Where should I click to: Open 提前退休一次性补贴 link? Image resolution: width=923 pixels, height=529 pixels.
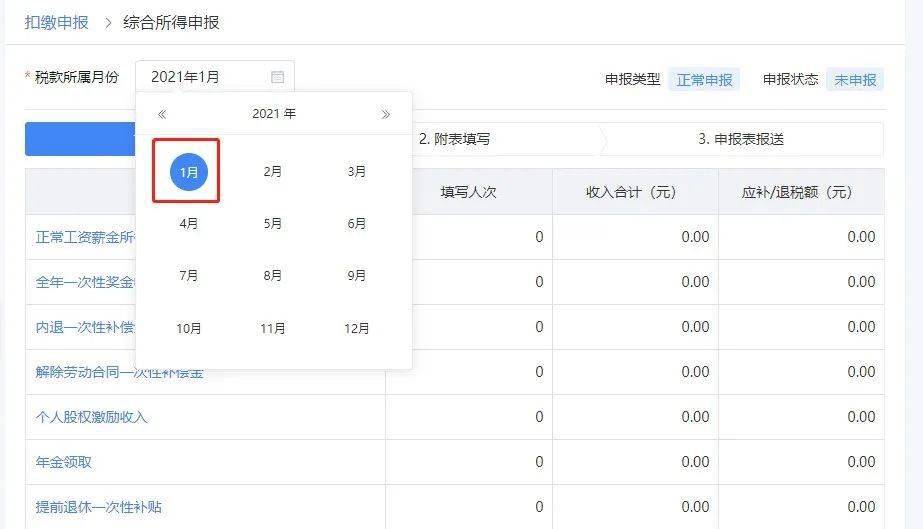click(x=98, y=507)
